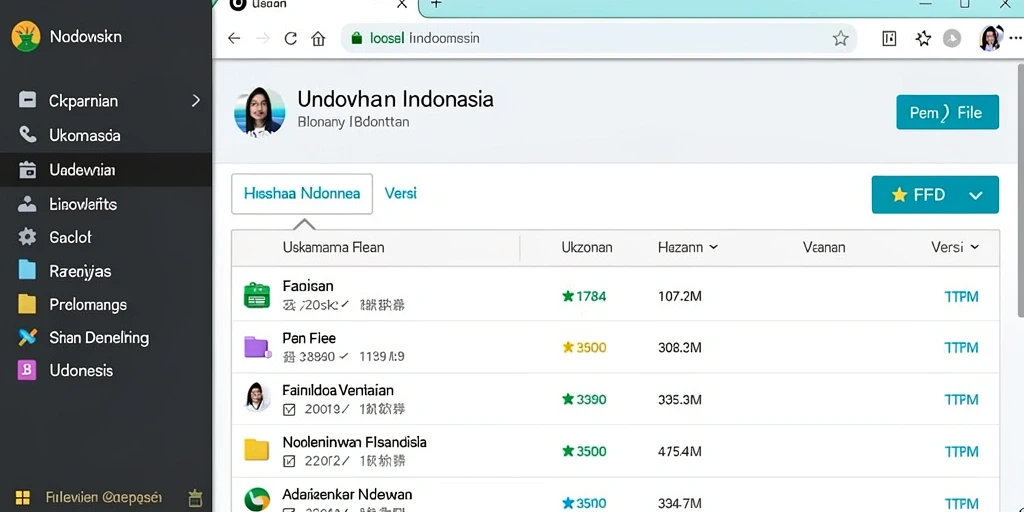1024x512 pixels.
Task: Open the Ckparnian sidebar item
Action: pos(106,101)
